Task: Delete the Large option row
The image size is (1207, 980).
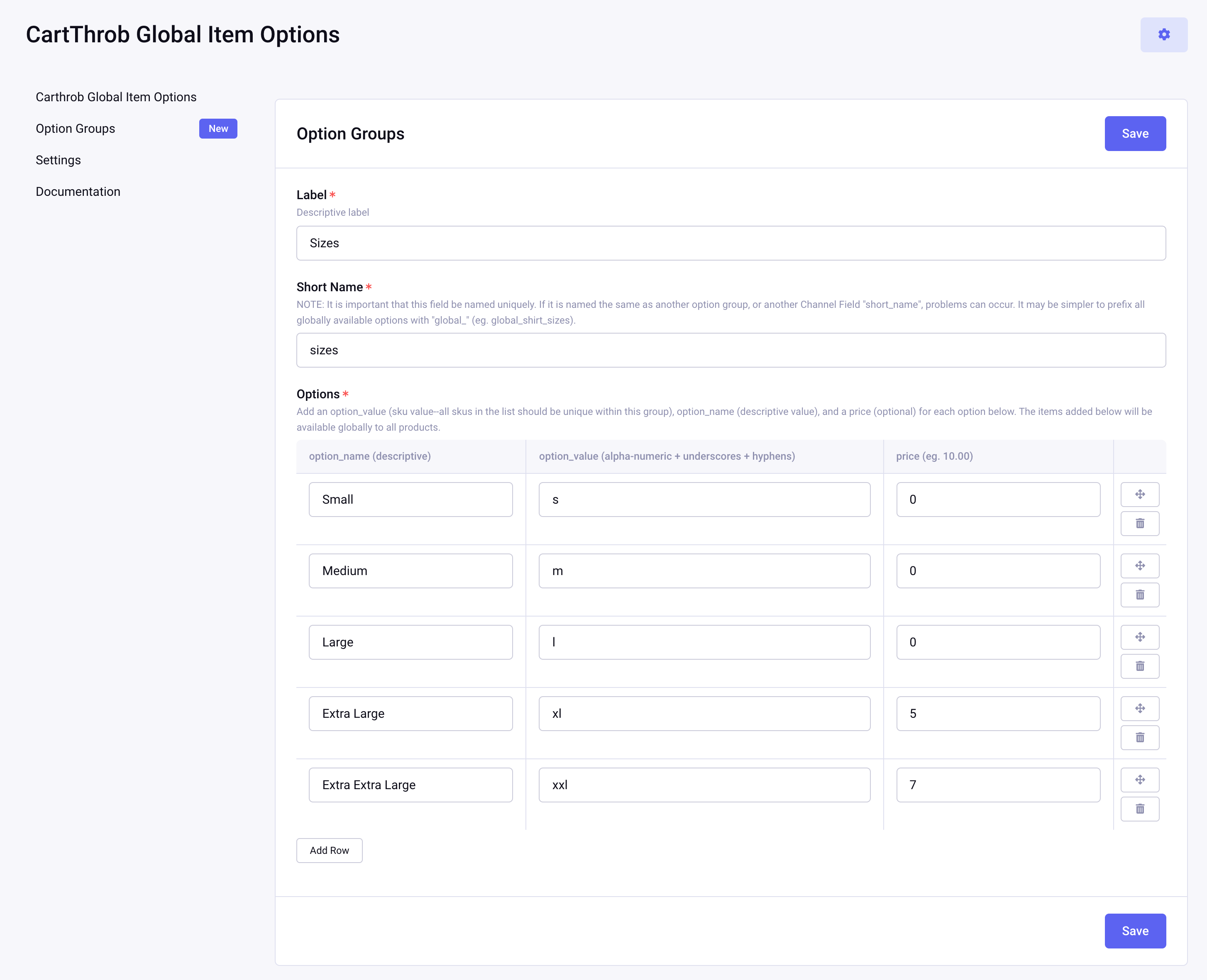Action: (x=1140, y=666)
